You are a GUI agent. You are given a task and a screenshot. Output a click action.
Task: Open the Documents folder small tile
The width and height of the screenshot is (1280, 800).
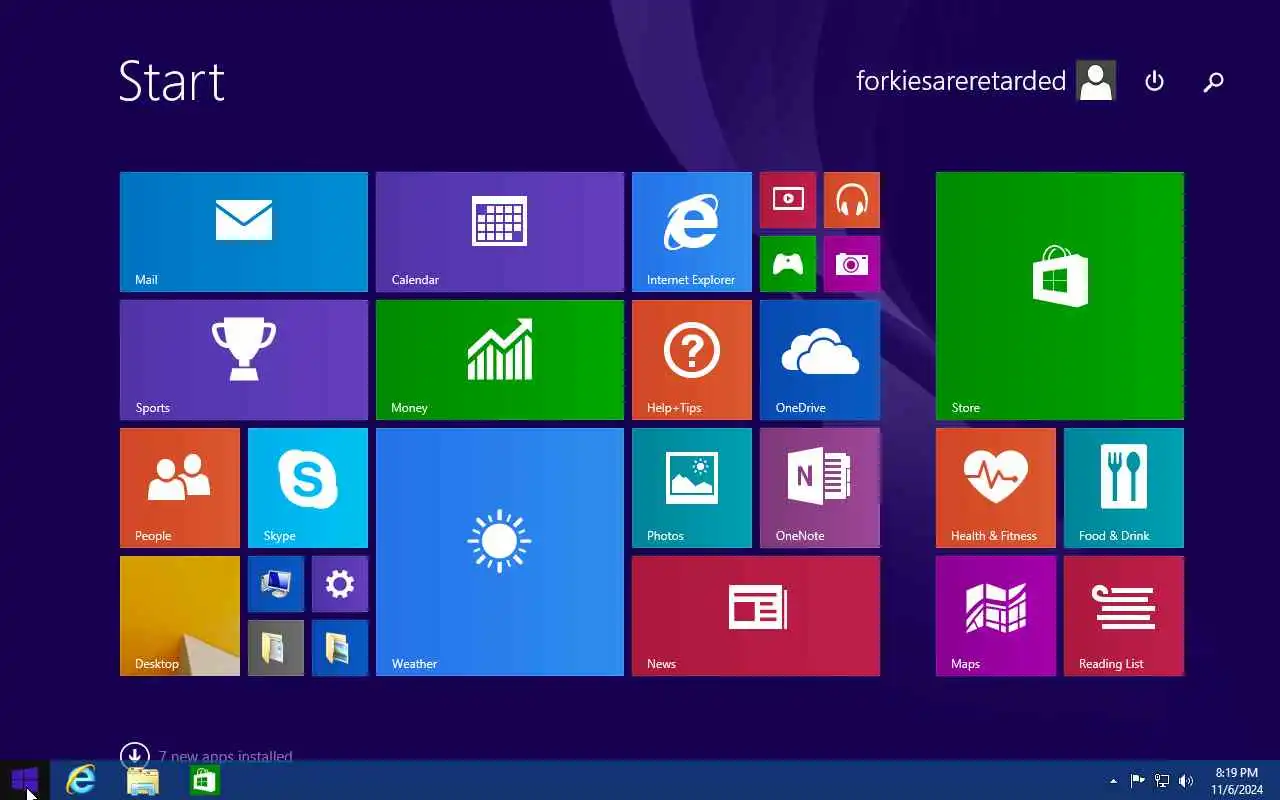[276, 648]
